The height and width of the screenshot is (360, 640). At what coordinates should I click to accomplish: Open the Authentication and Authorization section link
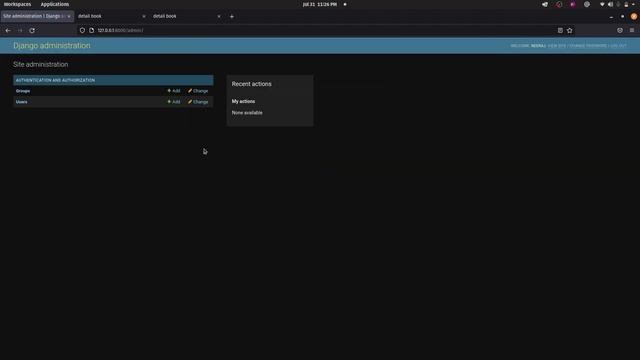pos(56,80)
